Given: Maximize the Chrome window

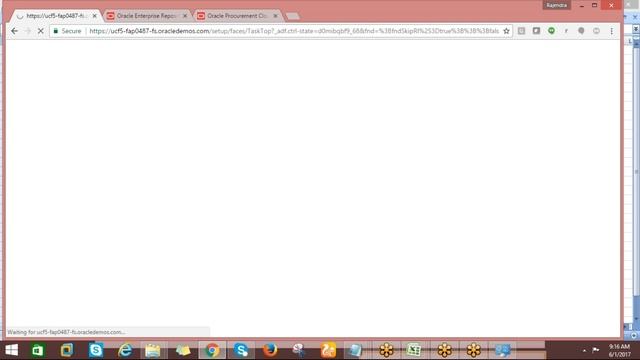Looking at the screenshot, I should point(595,5).
